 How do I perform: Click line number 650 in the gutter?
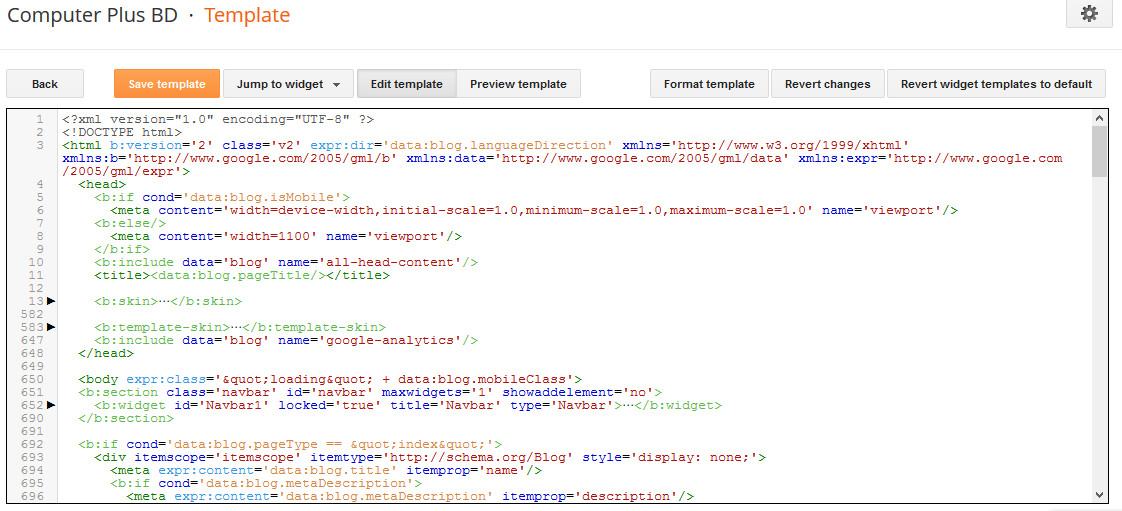[x=34, y=379]
